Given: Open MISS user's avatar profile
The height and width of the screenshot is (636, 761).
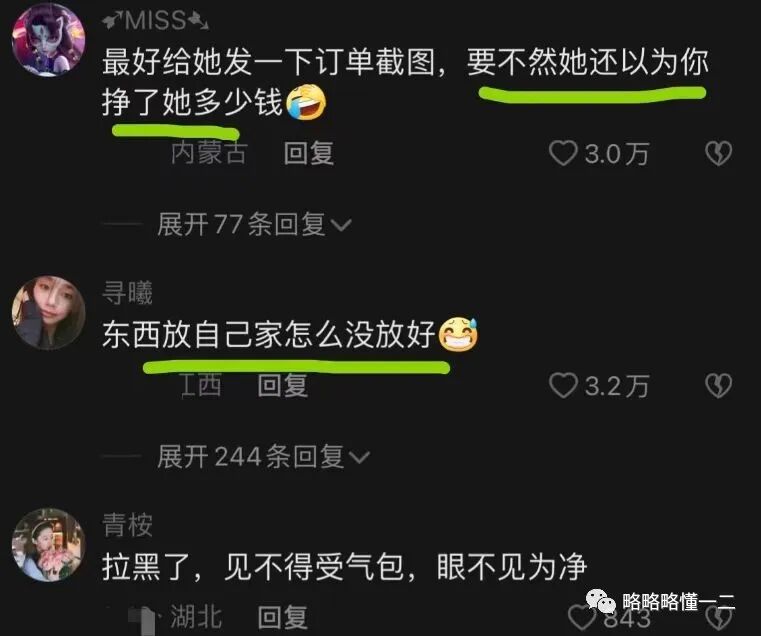Looking at the screenshot, I should point(49,40).
